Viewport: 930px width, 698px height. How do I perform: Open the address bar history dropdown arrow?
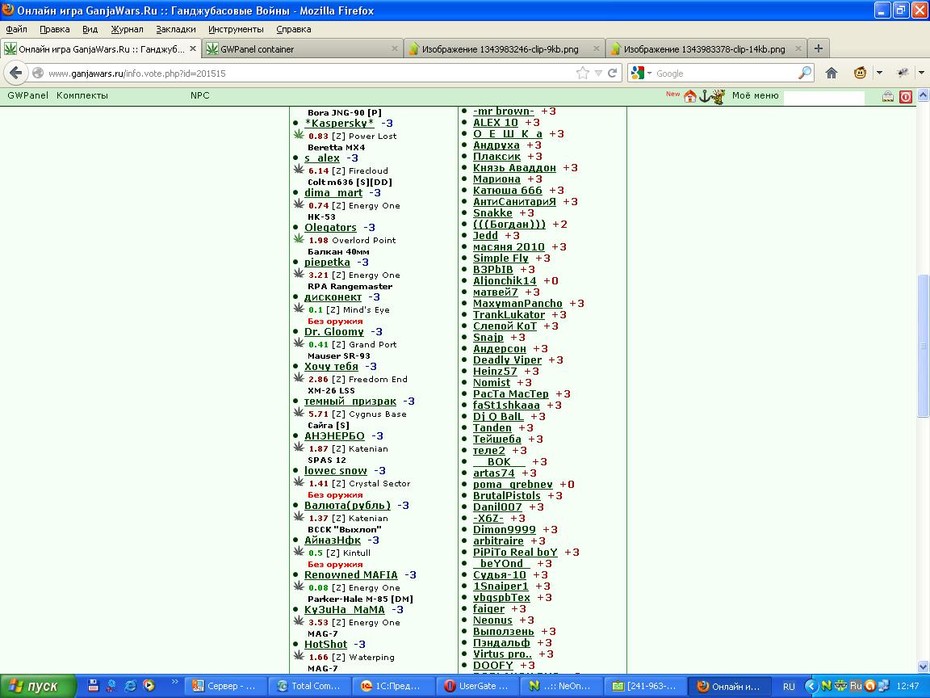tap(598, 73)
